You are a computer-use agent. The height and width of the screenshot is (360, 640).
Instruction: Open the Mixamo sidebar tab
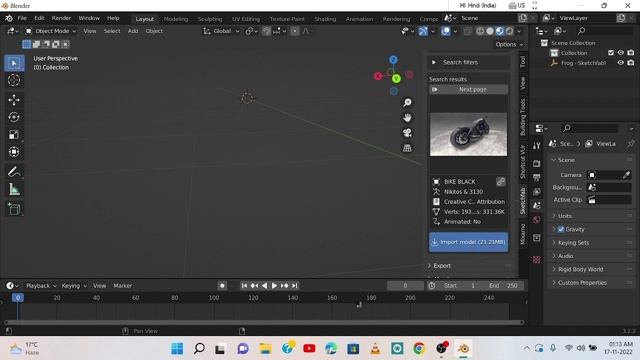[x=522, y=234]
